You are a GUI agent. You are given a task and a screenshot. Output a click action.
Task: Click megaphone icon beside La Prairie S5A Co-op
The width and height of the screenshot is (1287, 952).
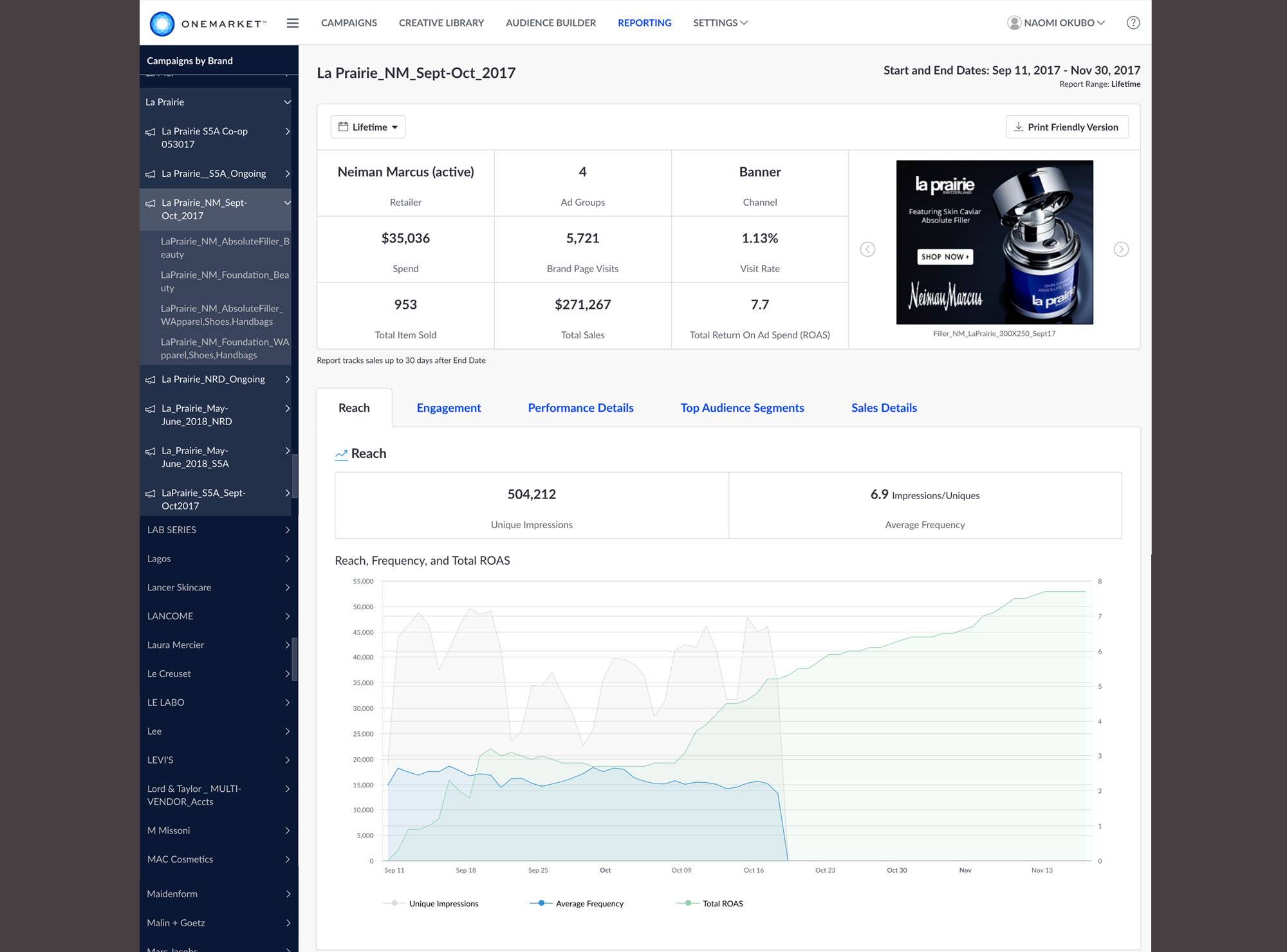[151, 132]
